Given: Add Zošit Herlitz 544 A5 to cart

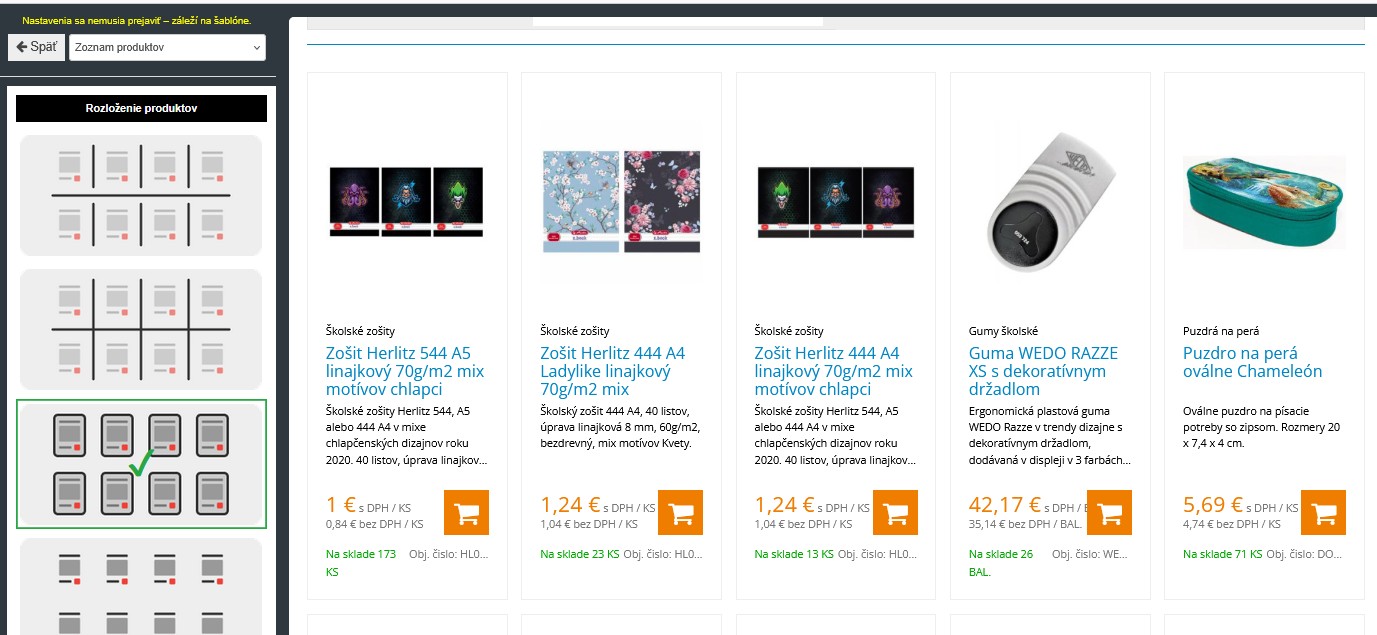Looking at the screenshot, I should (466, 513).
